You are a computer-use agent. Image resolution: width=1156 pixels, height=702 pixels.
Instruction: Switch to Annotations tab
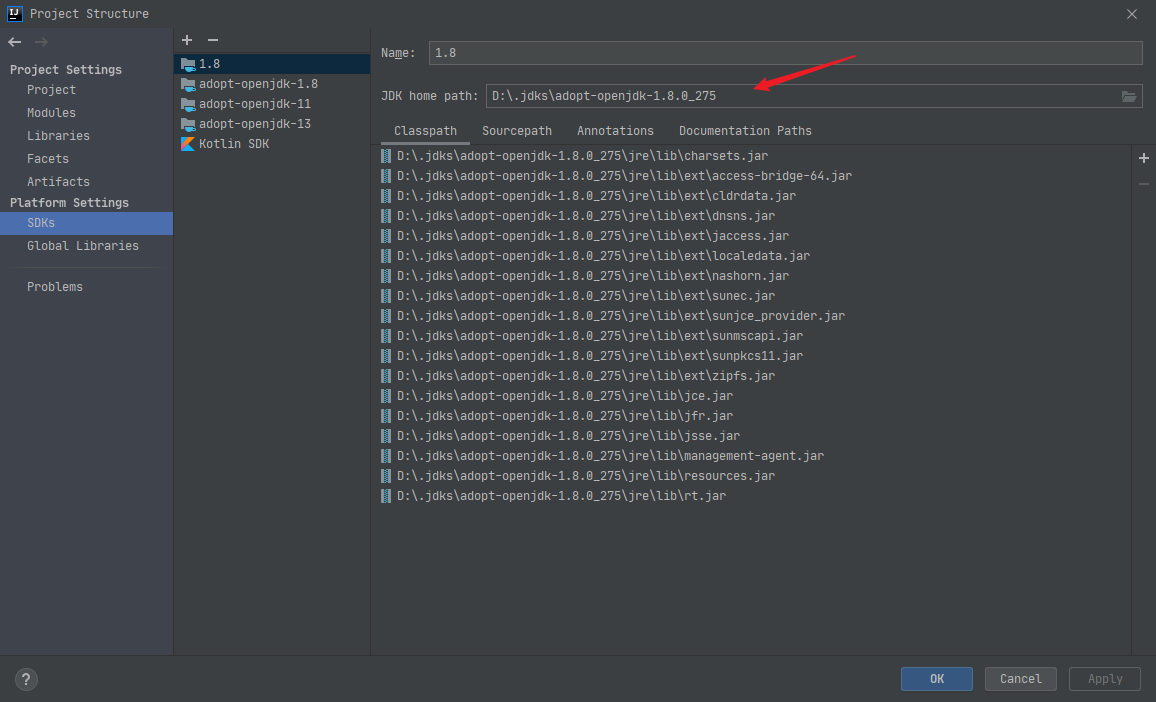coord(615,131)
